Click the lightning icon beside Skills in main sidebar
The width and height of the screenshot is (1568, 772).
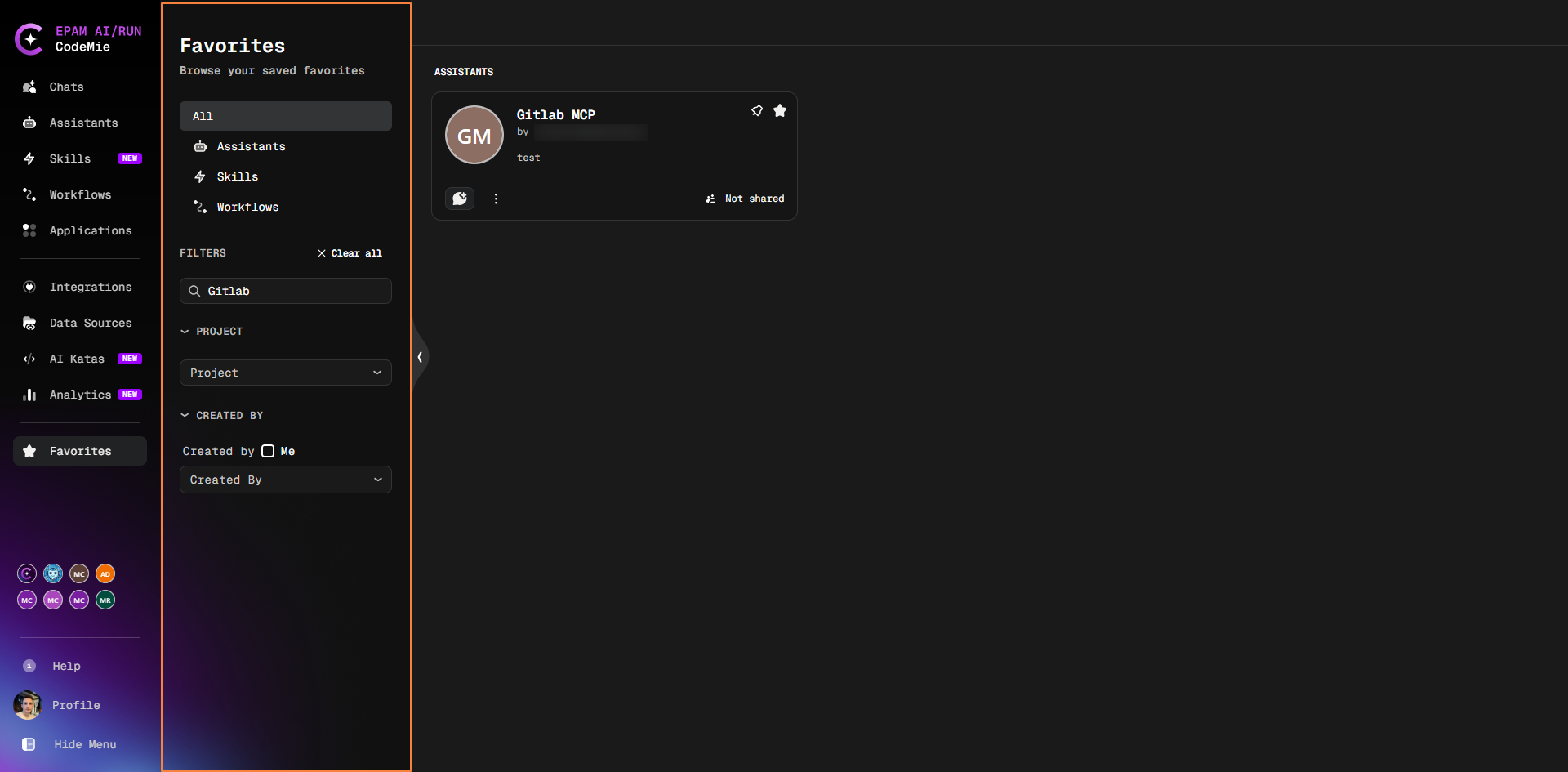click(x=29, y=158)
